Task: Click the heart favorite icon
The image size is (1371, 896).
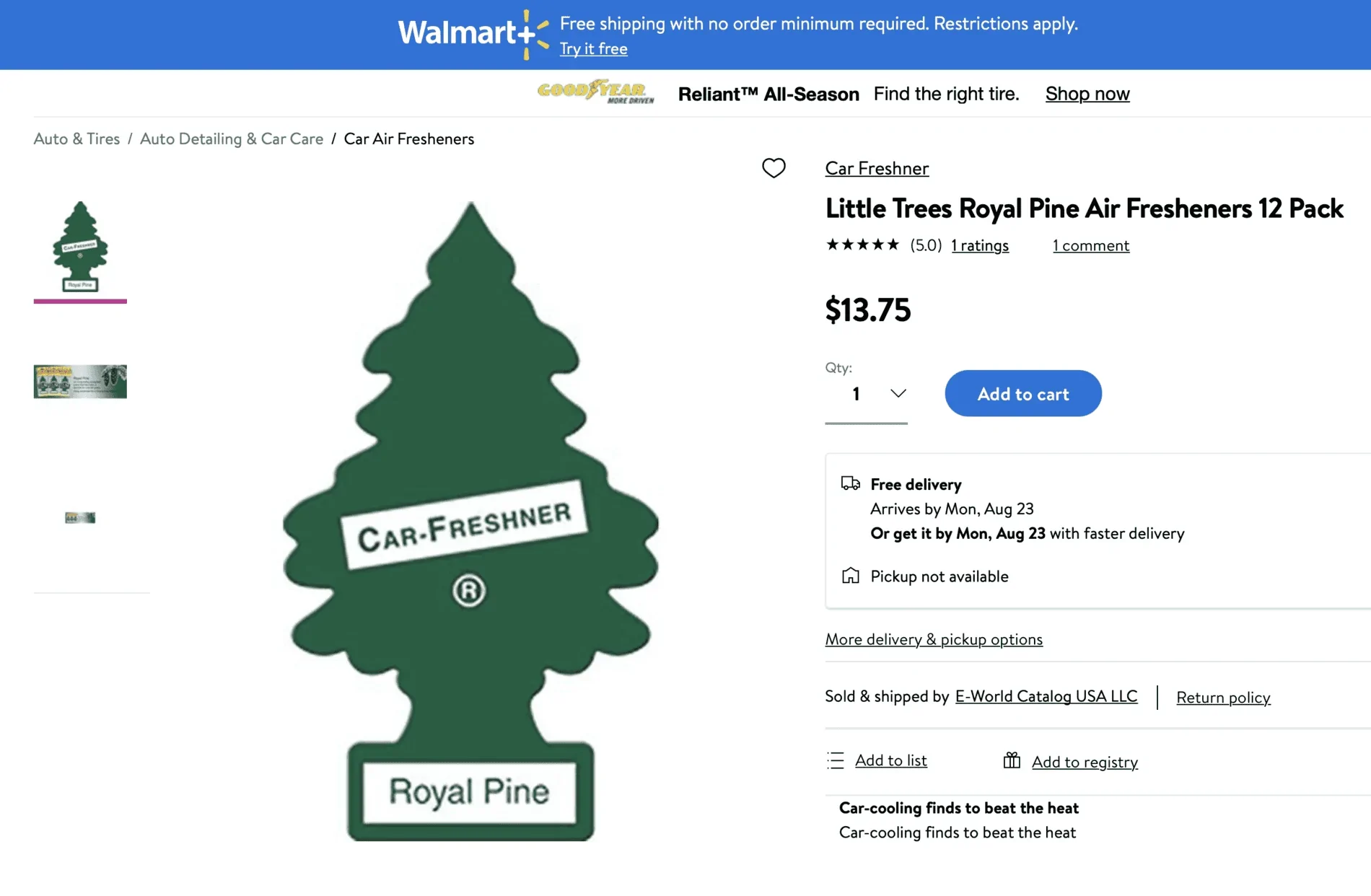Action: coord(774,168)
